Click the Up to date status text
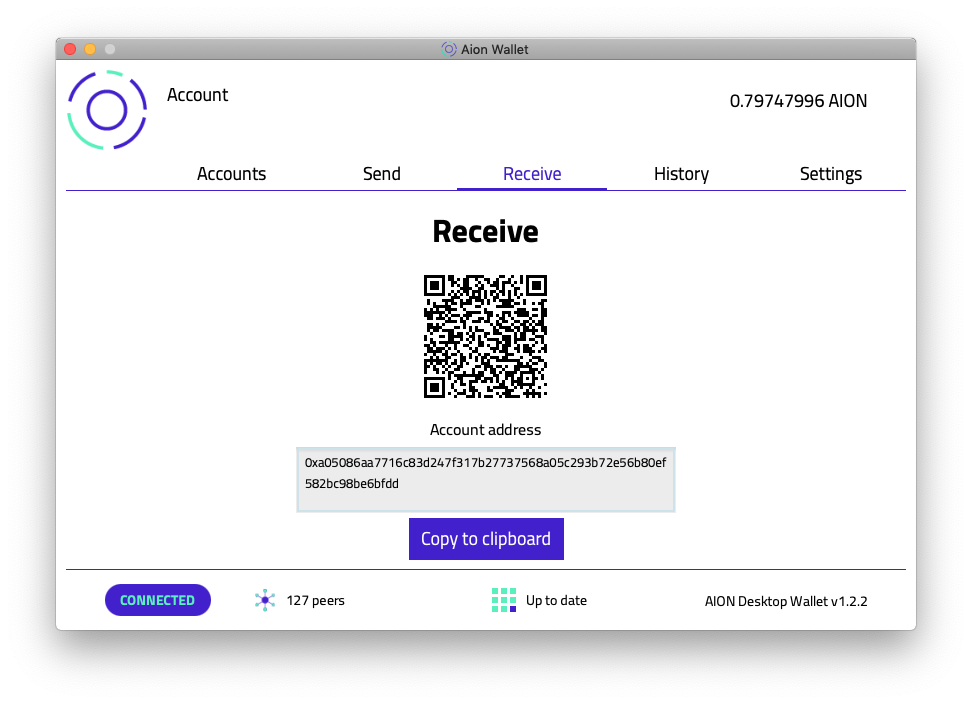972x704 pixels. pyautogui.click(x=556, y=601)
